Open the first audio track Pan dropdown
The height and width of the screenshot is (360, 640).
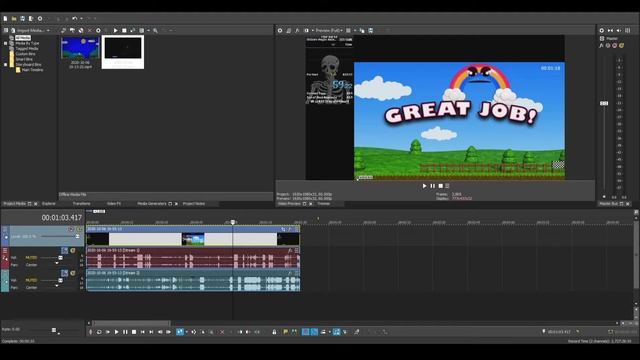[x=57, y=264]
